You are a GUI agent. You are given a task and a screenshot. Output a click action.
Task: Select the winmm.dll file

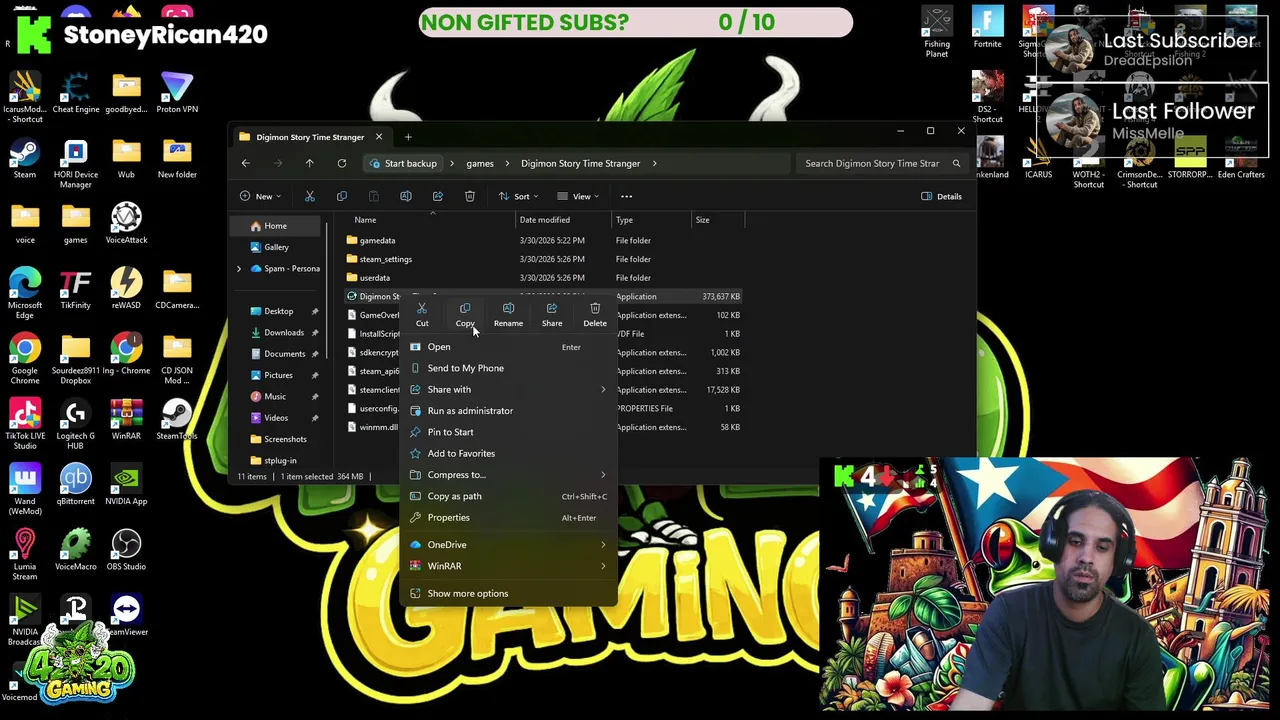(x=377, y=427)
